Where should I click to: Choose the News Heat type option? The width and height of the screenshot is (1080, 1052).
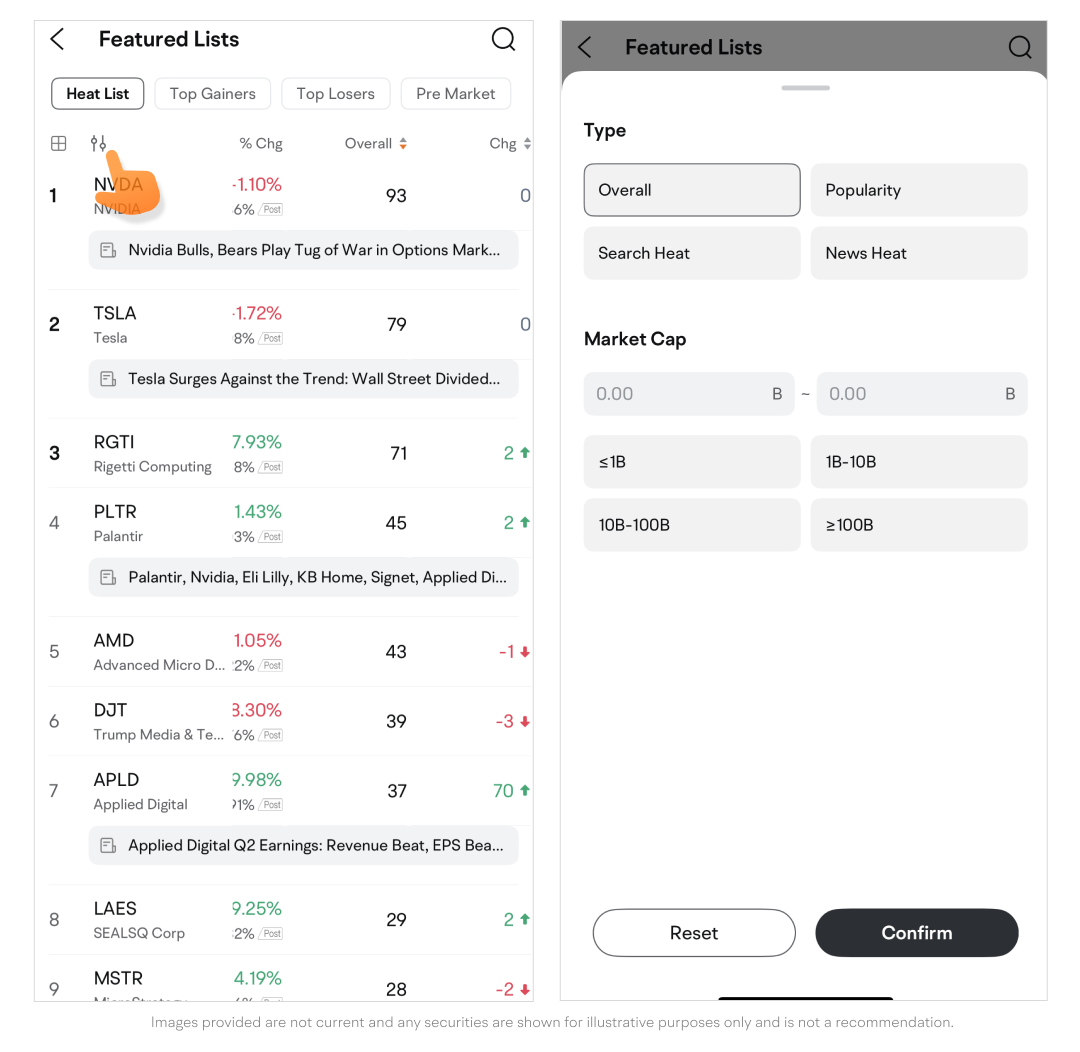[x=918, y=253]
